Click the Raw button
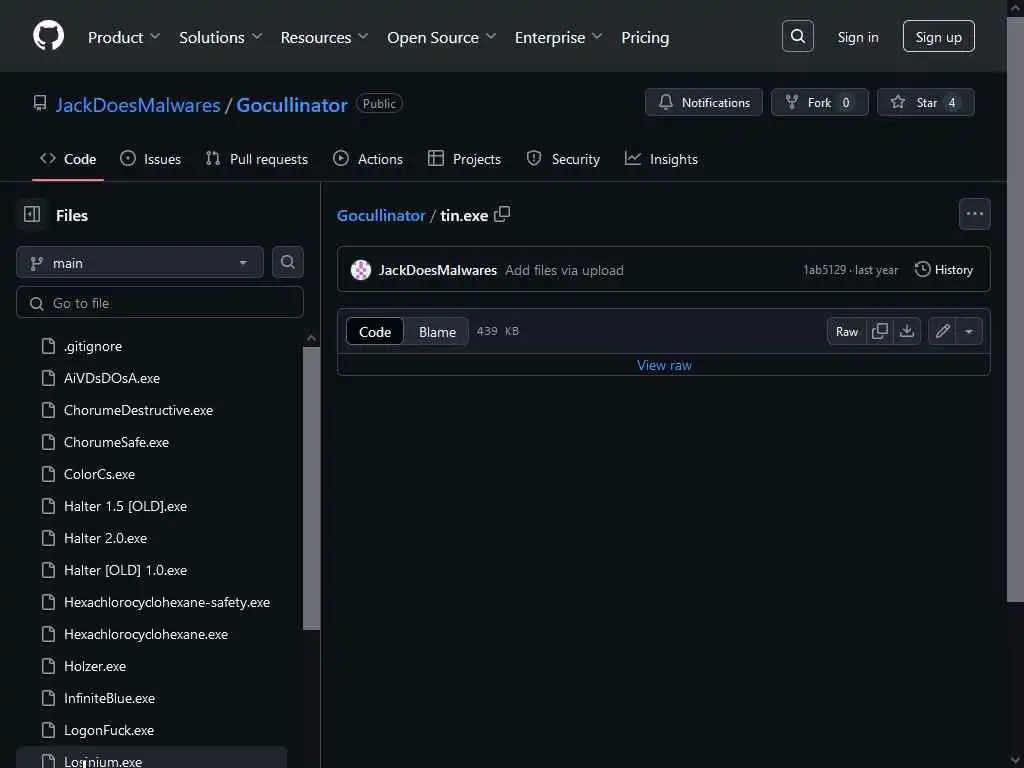This screenshot has height=768, width=1024. click(x=846, y=331)
